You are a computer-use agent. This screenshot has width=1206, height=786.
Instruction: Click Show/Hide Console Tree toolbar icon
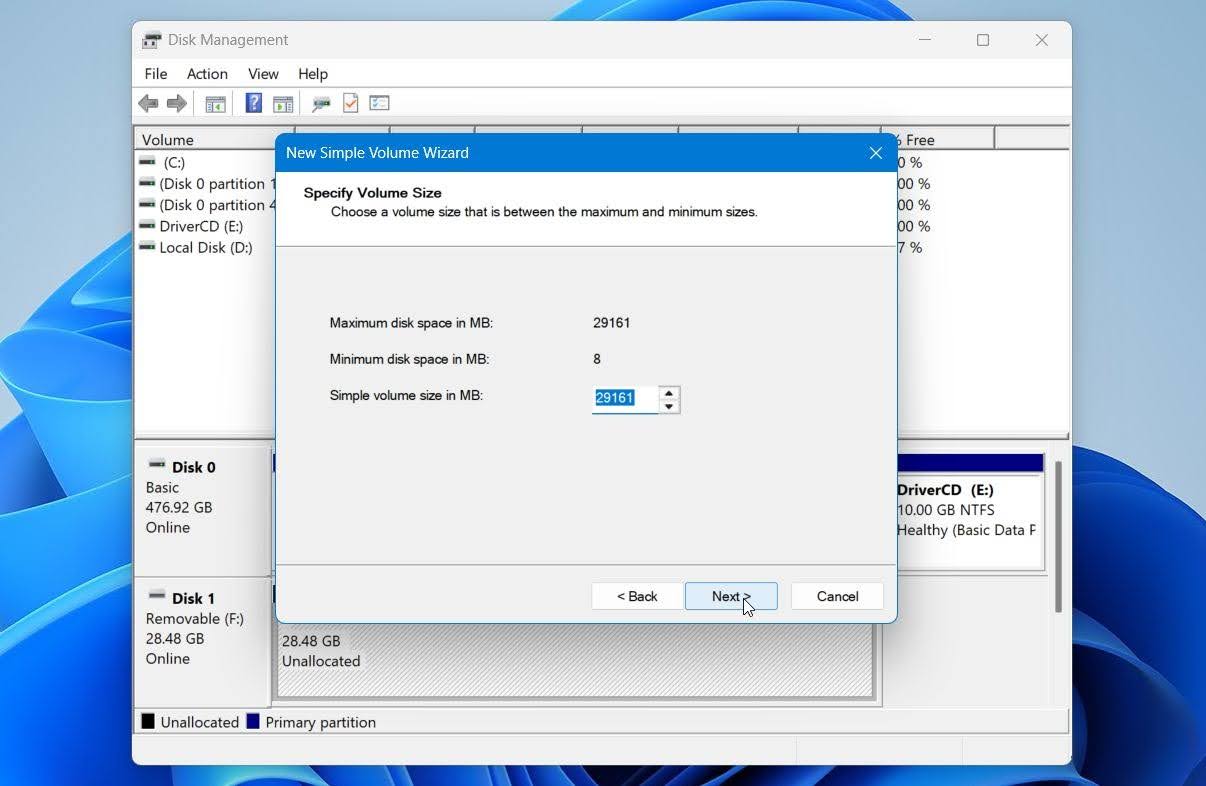[x=215, y=103]
